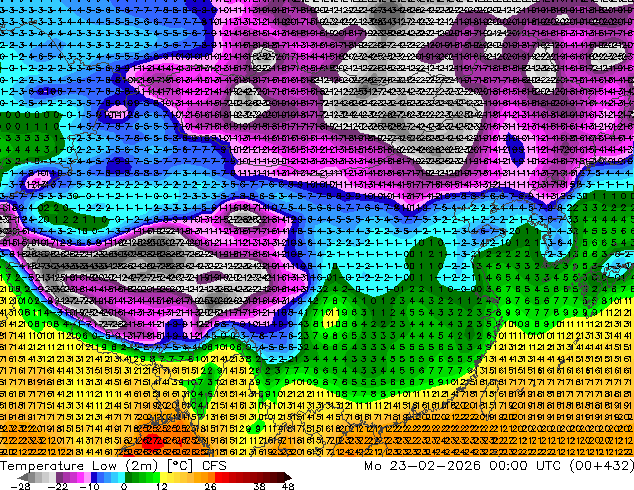The image size is (634, 490).
Task: Click the "CFS" model label
Action: click(214, 466)
